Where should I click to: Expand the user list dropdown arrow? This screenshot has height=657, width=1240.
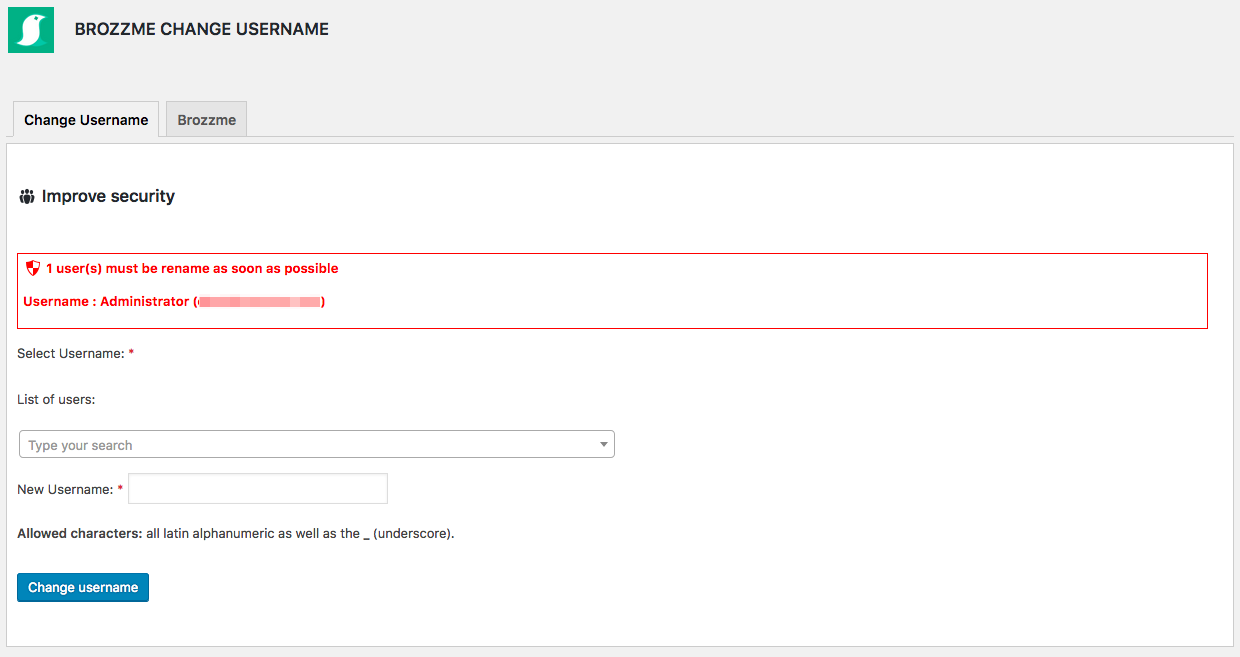604,445
